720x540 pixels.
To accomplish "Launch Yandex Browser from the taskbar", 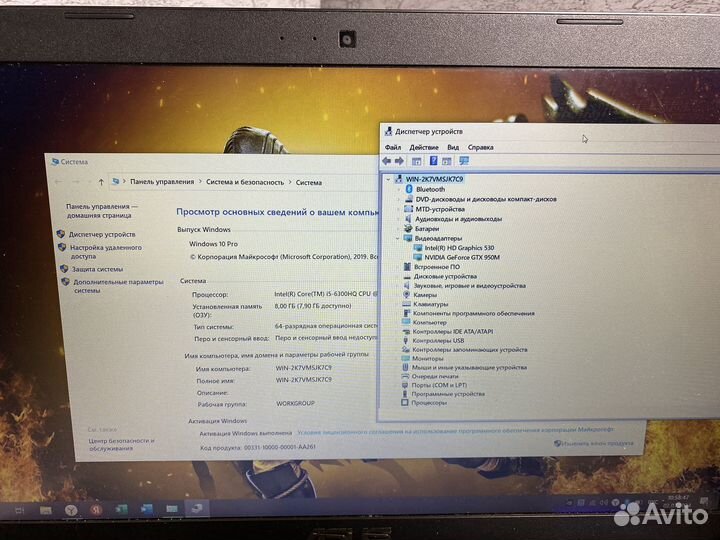I will pos(71,510).
